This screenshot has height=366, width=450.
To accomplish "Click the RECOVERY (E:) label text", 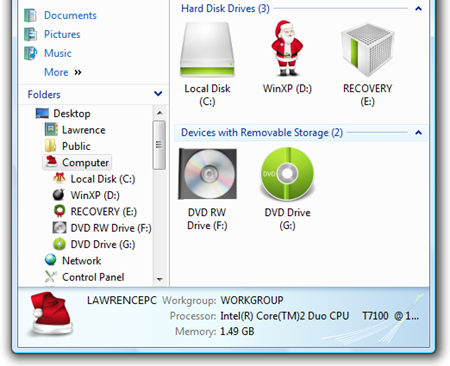I will tap(368, 95).
